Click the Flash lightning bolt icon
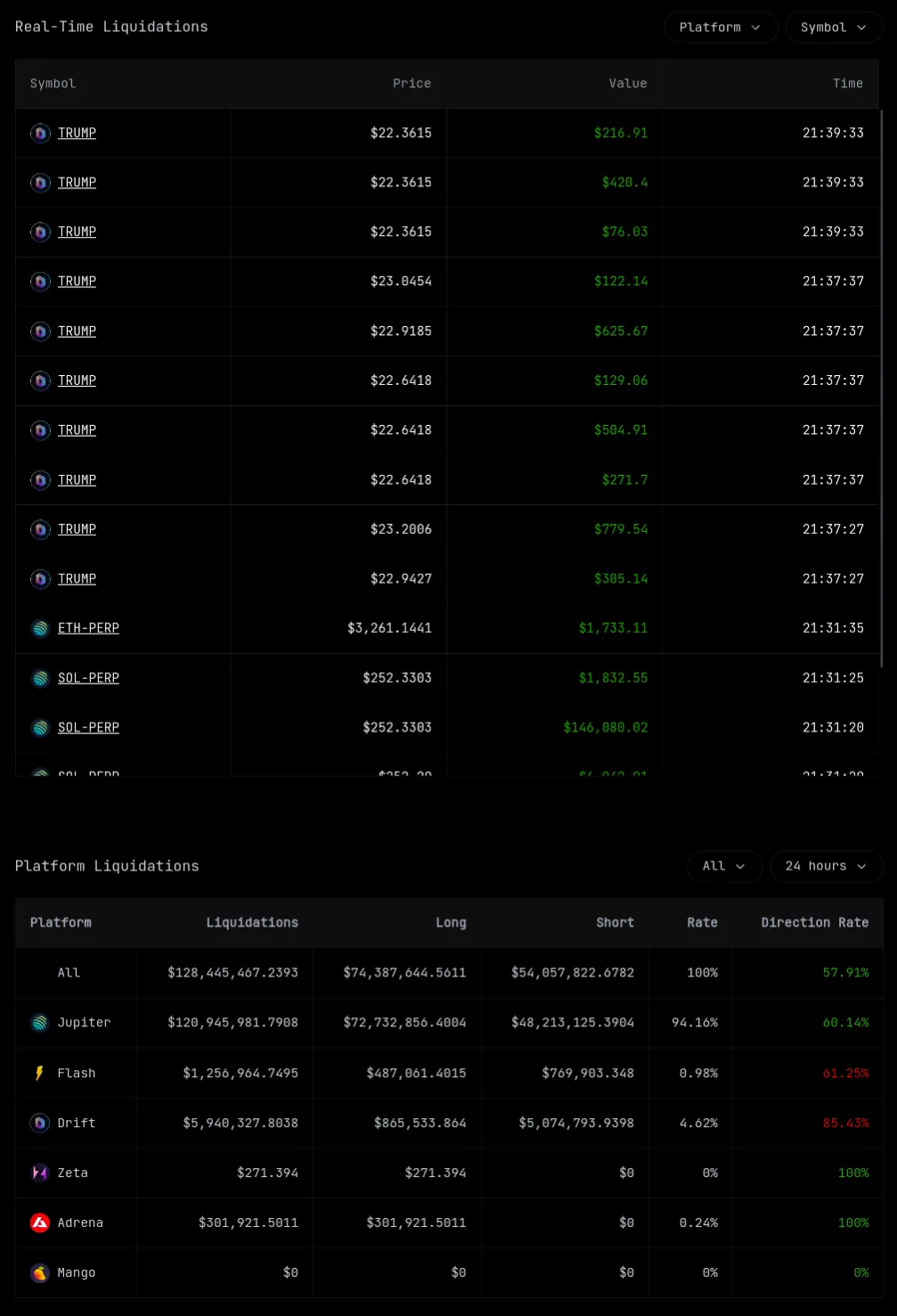The width and height of the screenshot is (897, 1316). click(40, 1074)
